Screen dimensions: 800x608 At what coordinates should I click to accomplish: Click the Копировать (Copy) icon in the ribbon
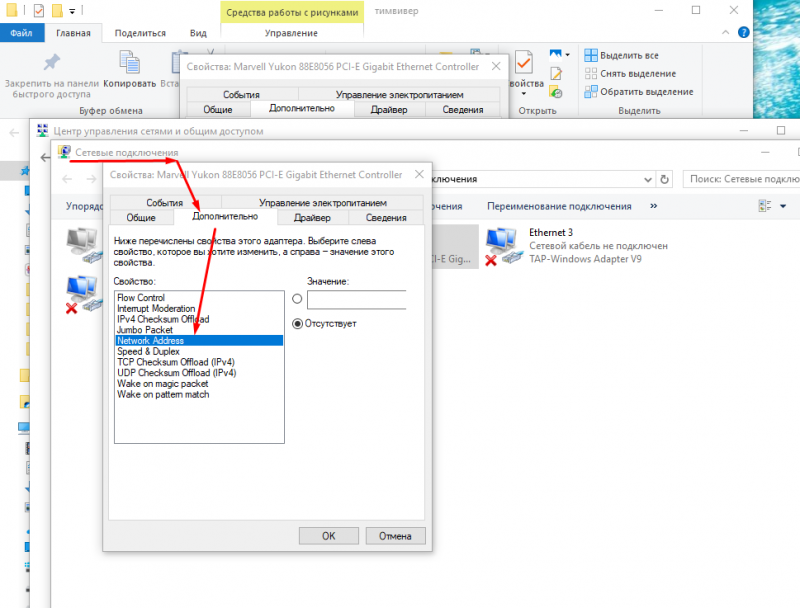click(130, 64)
